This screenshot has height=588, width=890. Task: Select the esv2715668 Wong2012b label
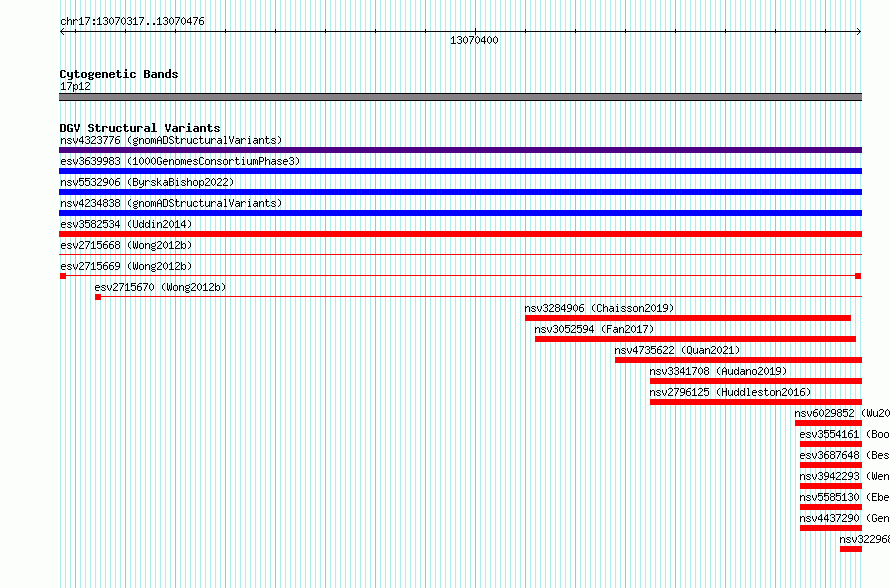tap(126, 245)
